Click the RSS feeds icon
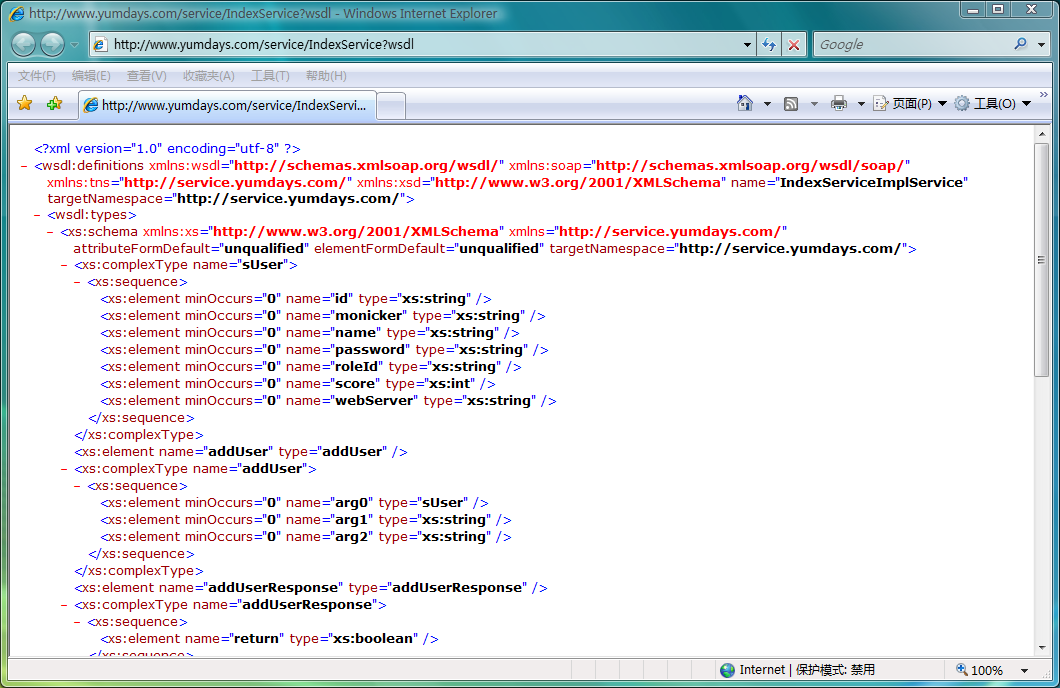The image size is (1060, 688). 791,103
